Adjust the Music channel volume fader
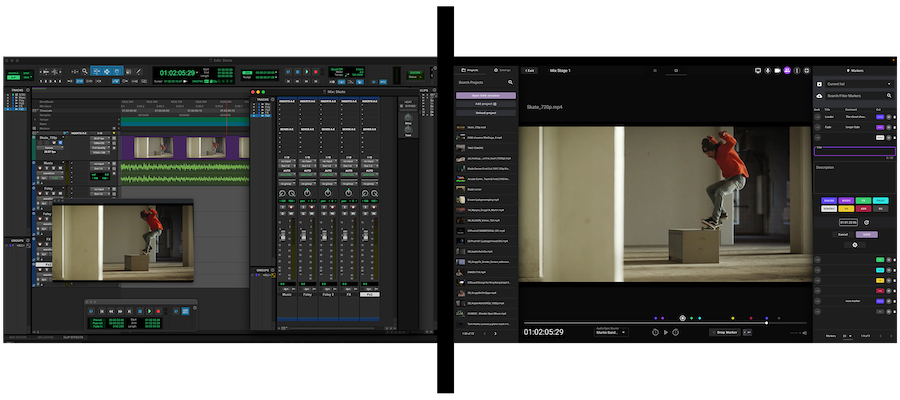This screenshot has width=900, height=400. tap(283, 235)
